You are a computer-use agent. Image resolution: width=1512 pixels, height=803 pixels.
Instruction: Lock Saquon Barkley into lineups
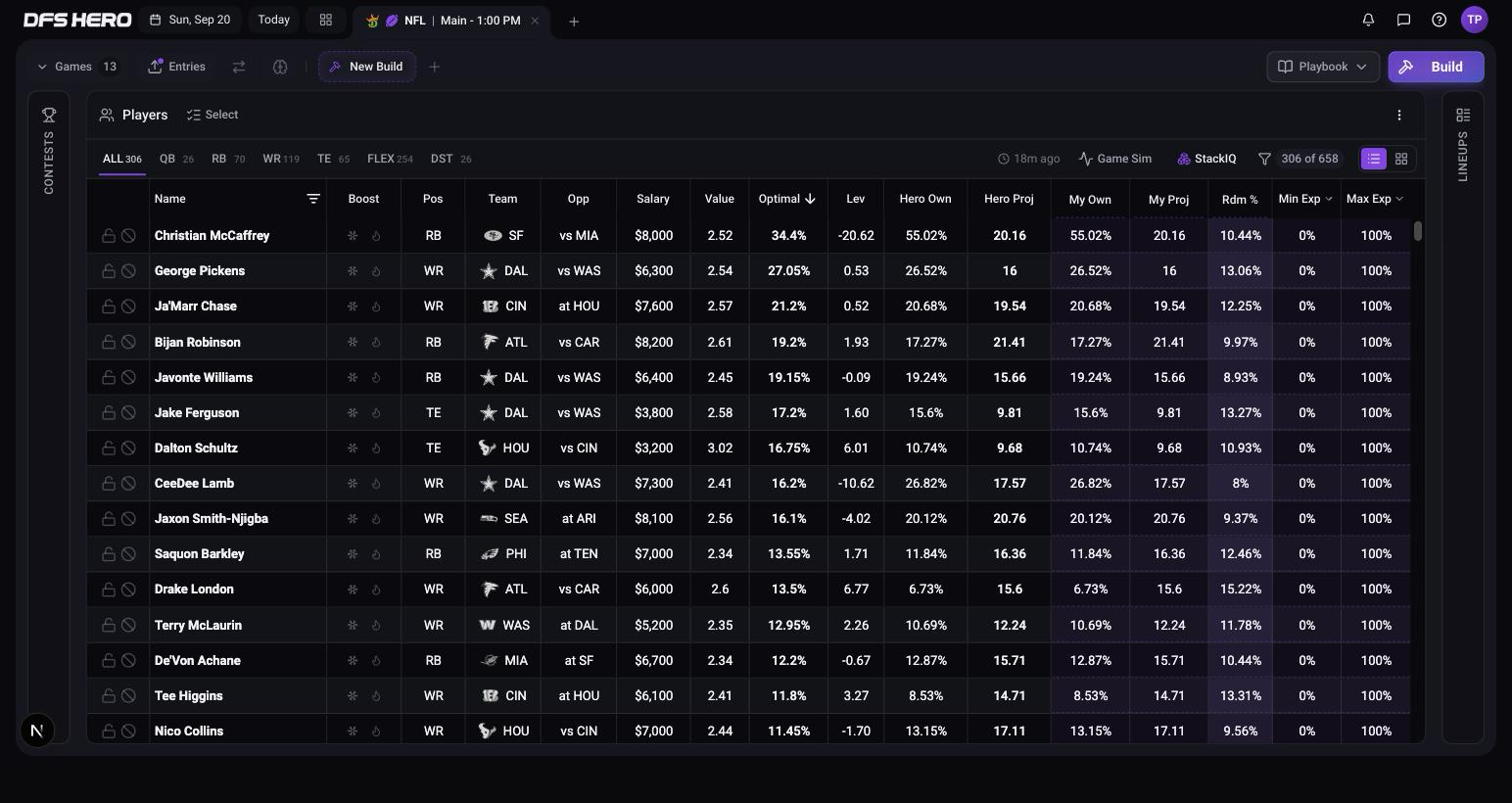pos(109,554)
